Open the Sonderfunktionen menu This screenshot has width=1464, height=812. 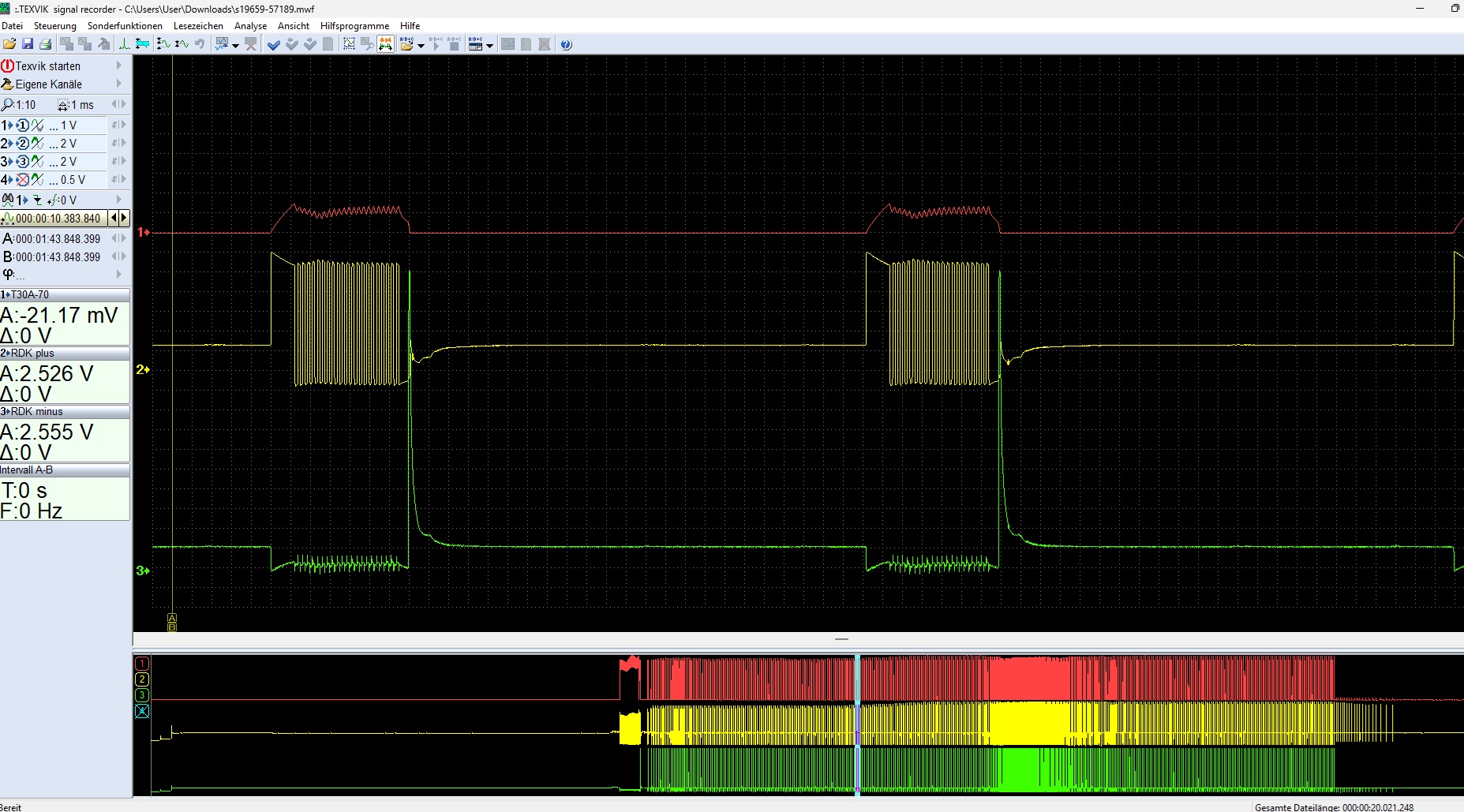click(x=125, y=26)
